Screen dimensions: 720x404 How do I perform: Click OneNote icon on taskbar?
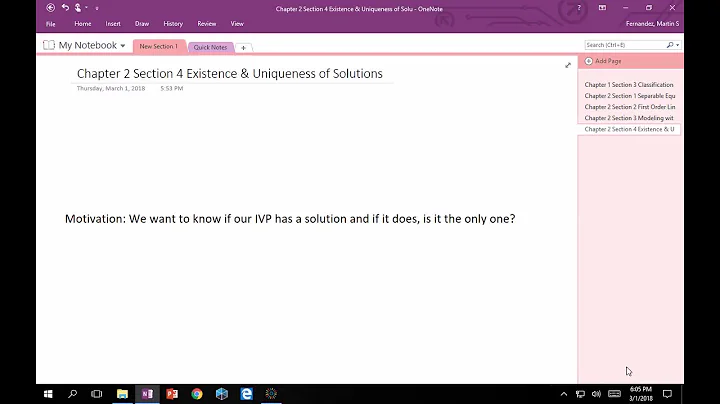pyautogui.click(x=147, y=394)
